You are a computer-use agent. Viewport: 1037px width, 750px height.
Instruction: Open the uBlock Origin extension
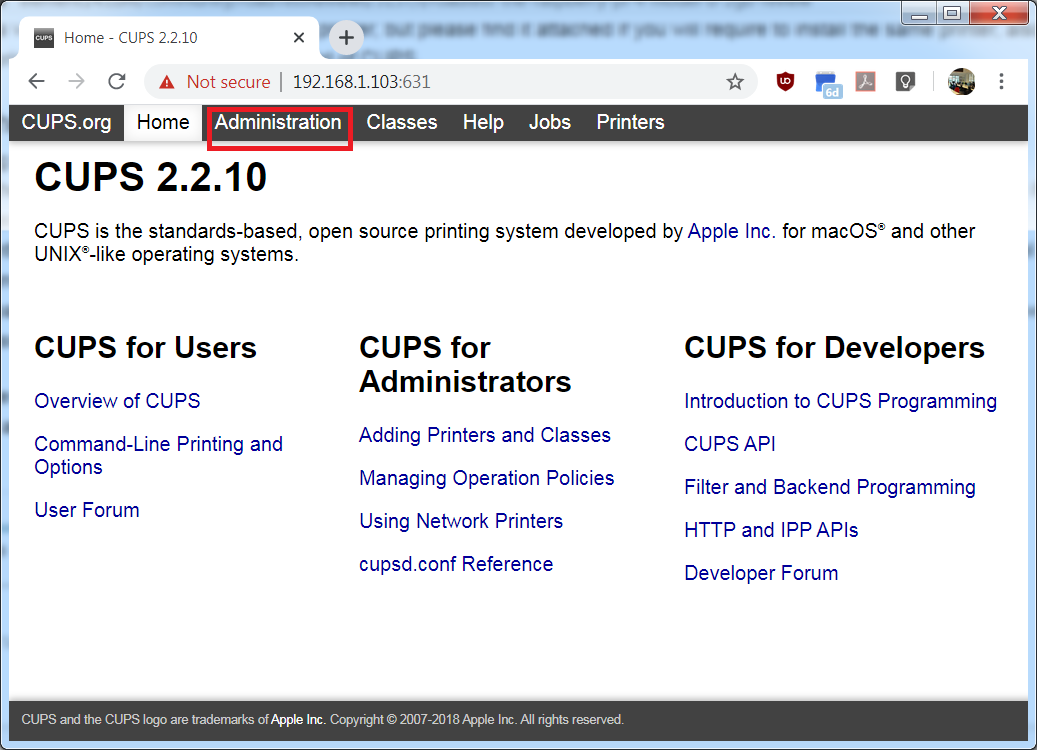pos(785,83)
